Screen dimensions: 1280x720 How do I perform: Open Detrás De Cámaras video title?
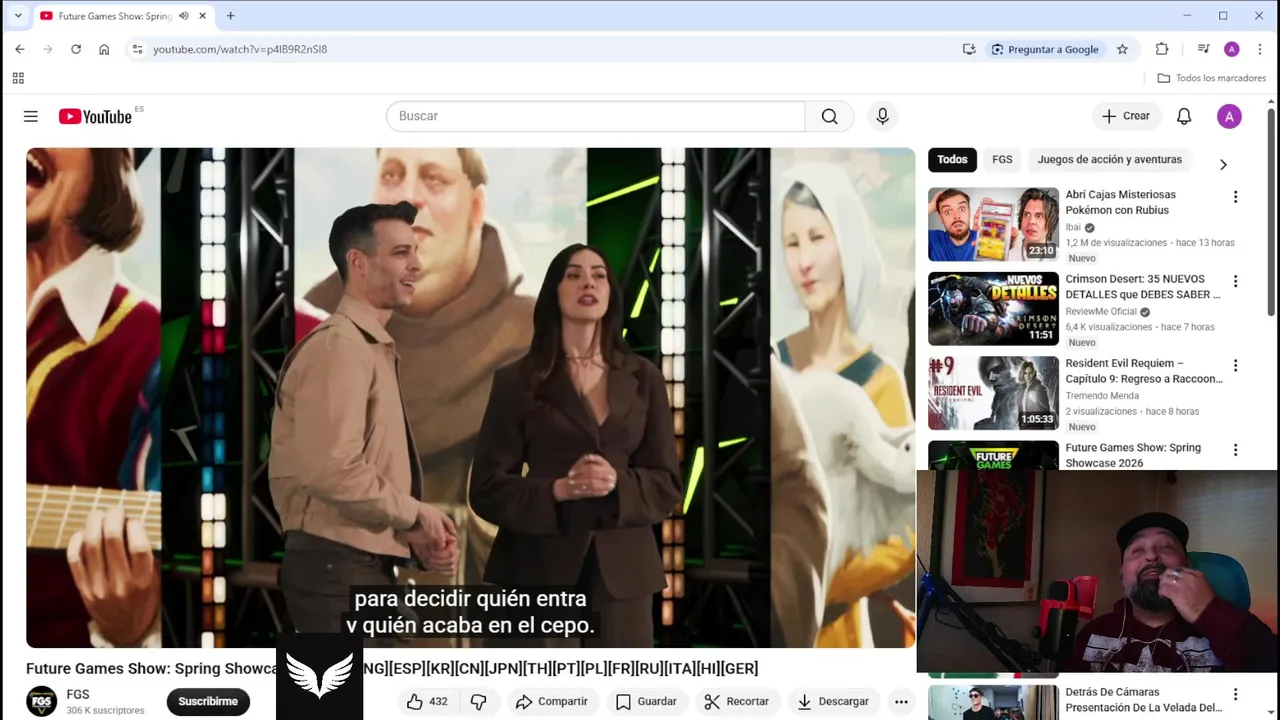[1143, 700]
